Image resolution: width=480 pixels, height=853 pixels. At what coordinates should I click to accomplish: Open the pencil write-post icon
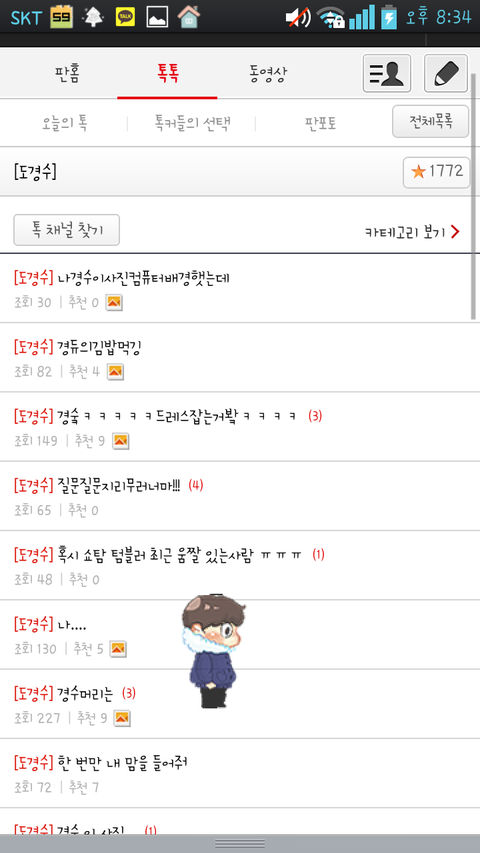click(446, 73)
